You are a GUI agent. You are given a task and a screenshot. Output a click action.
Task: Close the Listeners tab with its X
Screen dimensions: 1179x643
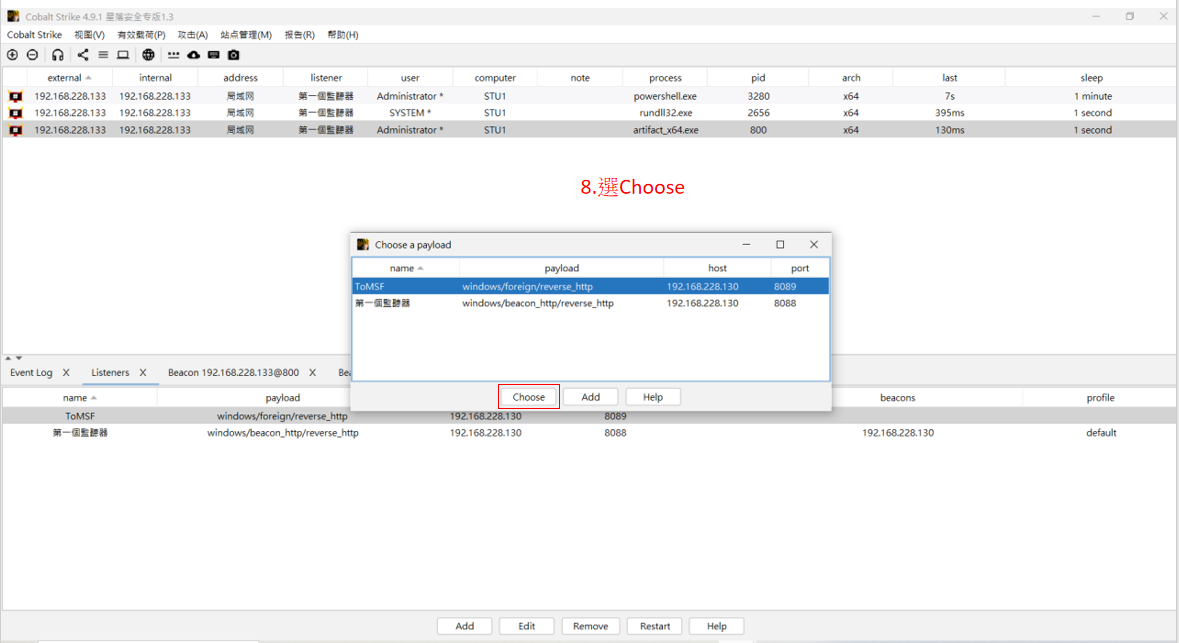143,372
